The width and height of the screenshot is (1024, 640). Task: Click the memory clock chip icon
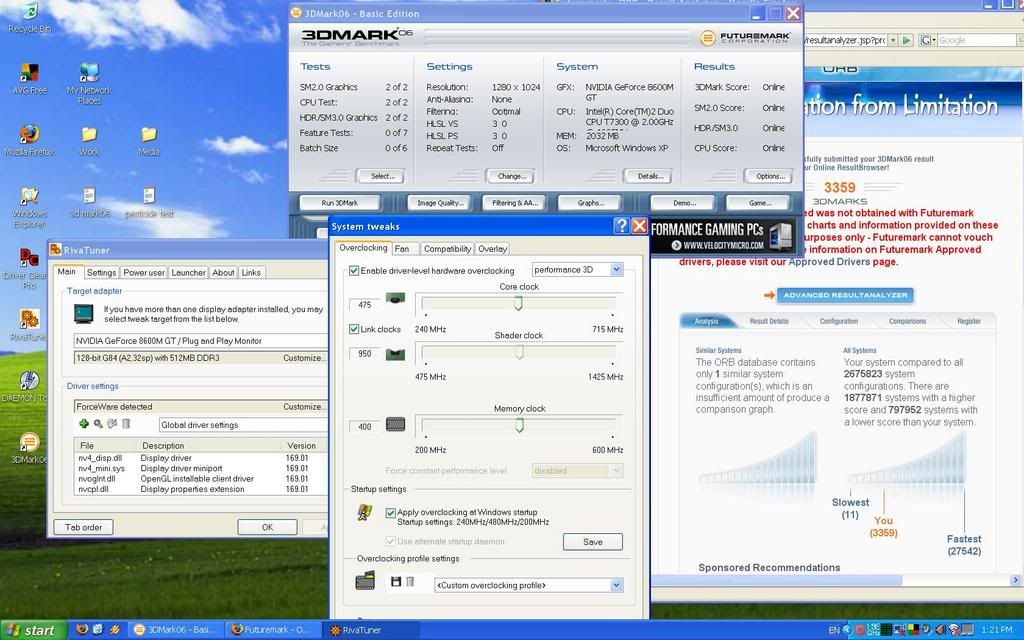[395, 424]
